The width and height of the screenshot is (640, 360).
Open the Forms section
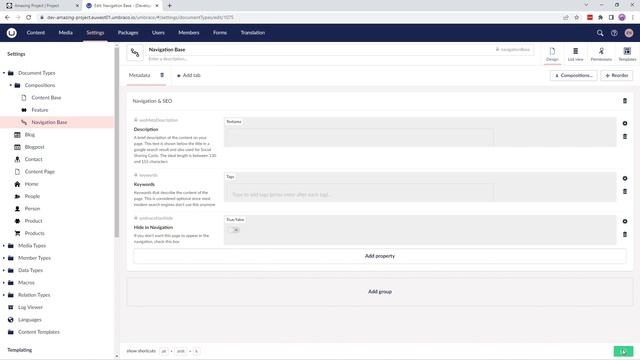220,33
